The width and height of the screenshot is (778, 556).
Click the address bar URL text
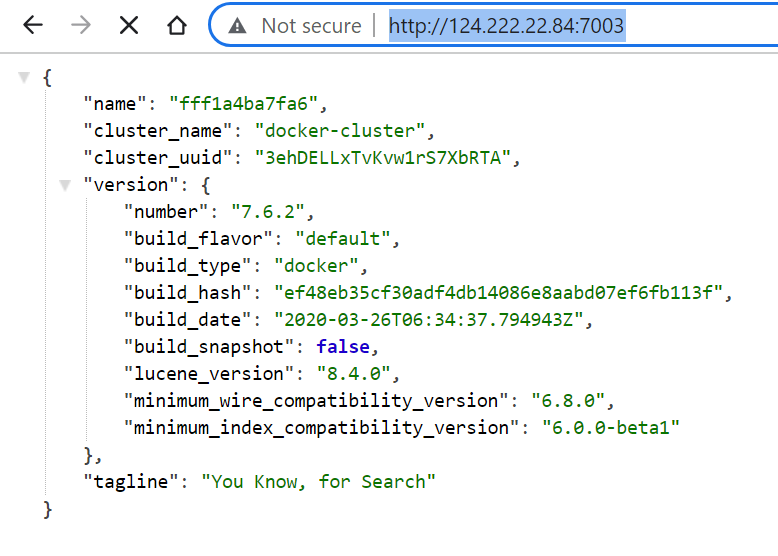506,26
